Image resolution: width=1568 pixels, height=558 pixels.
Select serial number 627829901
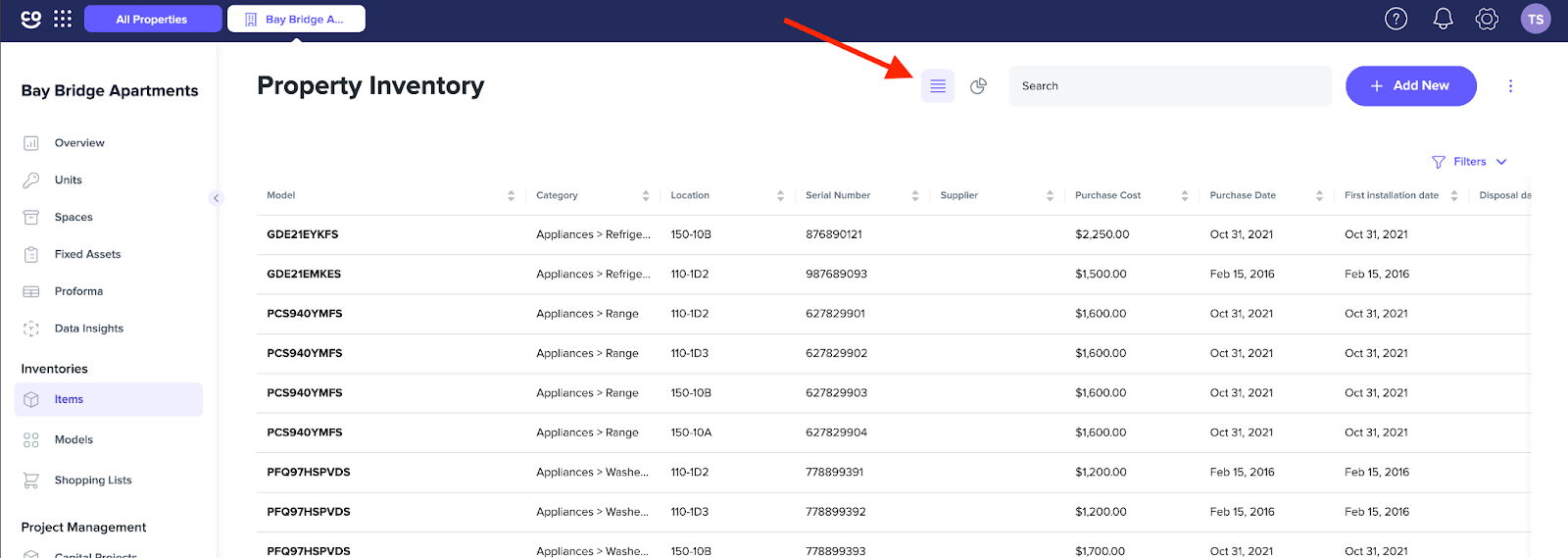coord(836,315)
